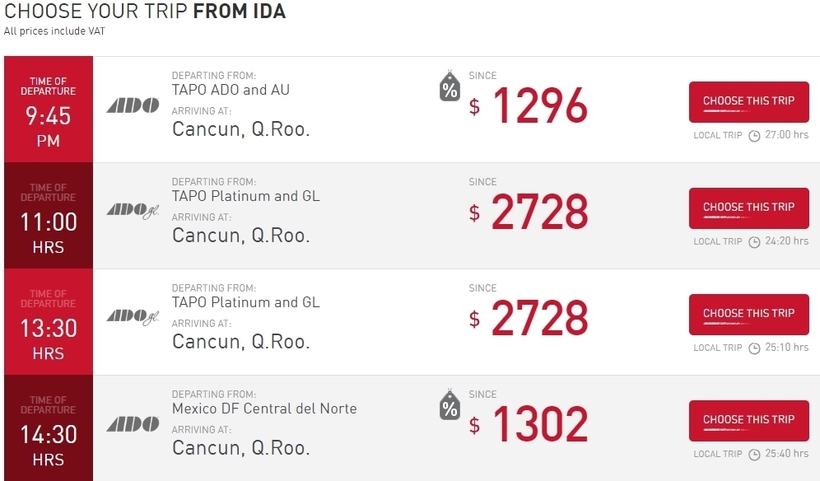Click the ADO GL logo on the 11:00 trip

(x=133, y=211)
